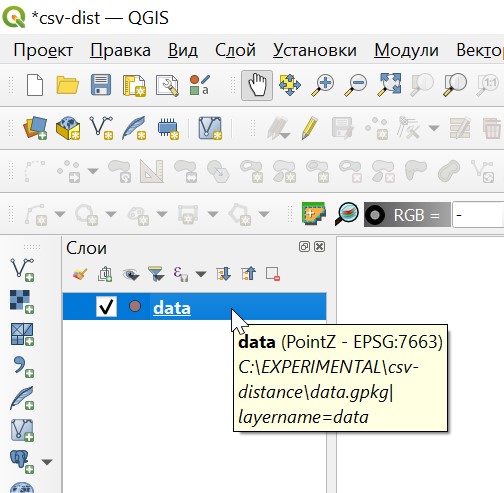The width and height of the screenshot is (504, 493).
Task: Create new Shapefile layer icon
Action: [101, 128]
